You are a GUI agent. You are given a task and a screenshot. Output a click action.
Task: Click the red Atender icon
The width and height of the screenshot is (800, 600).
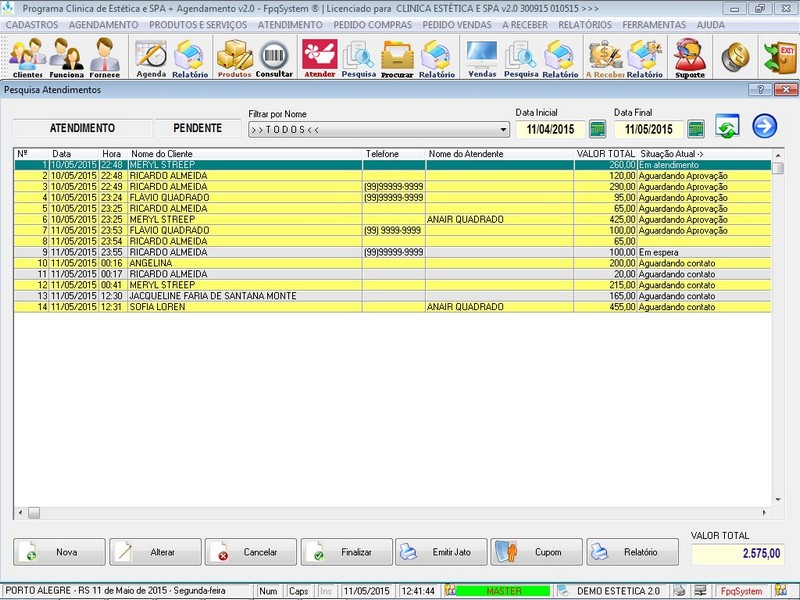[x=319, y=57]
